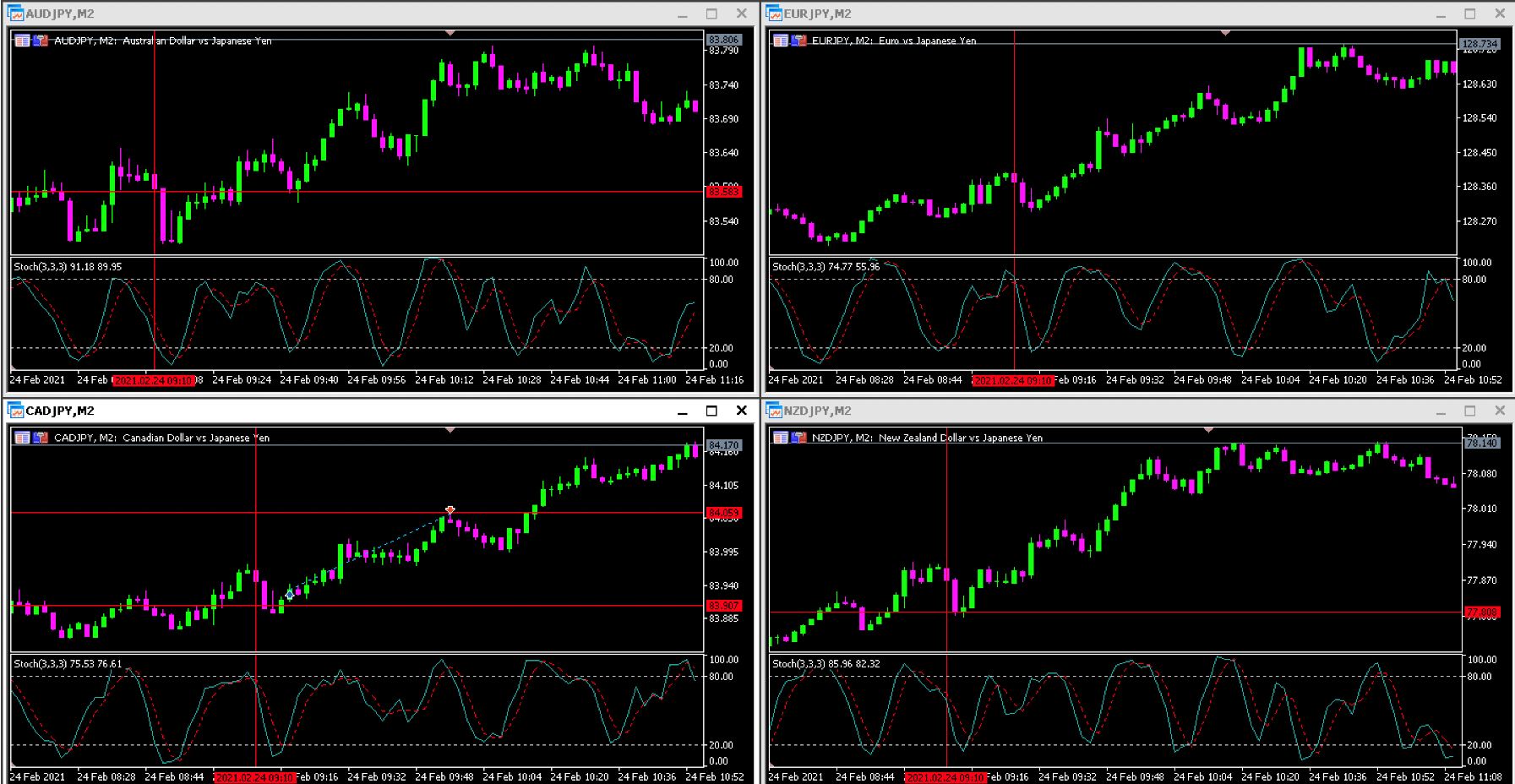Click the blue buy entry marker on CADJPY
Image resolution: width=1515 pixels, height=784 pixels.
[290, 595]
